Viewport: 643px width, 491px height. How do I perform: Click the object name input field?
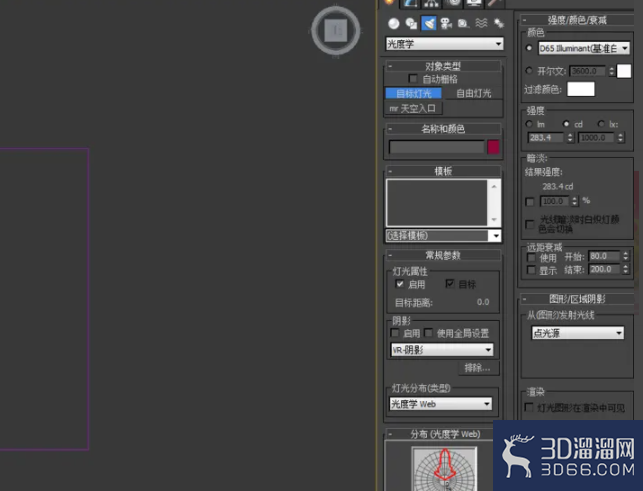437,147
